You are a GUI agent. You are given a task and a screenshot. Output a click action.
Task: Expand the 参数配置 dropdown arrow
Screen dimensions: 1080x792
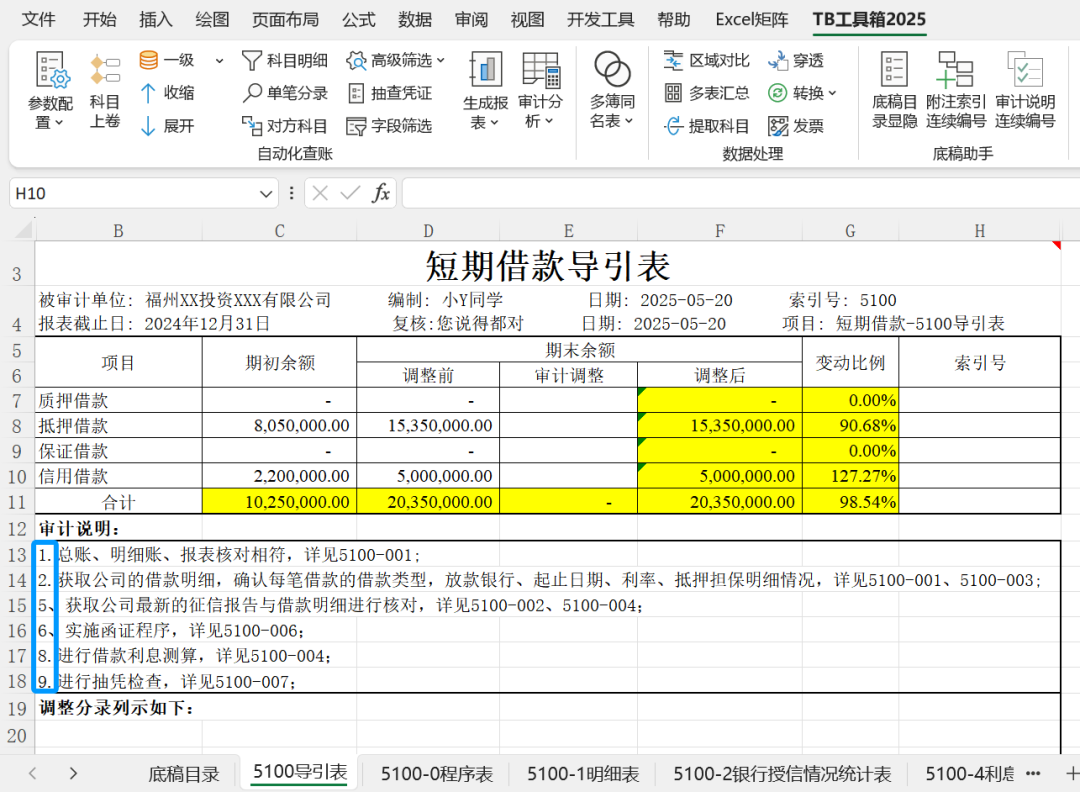pos(59,123)
